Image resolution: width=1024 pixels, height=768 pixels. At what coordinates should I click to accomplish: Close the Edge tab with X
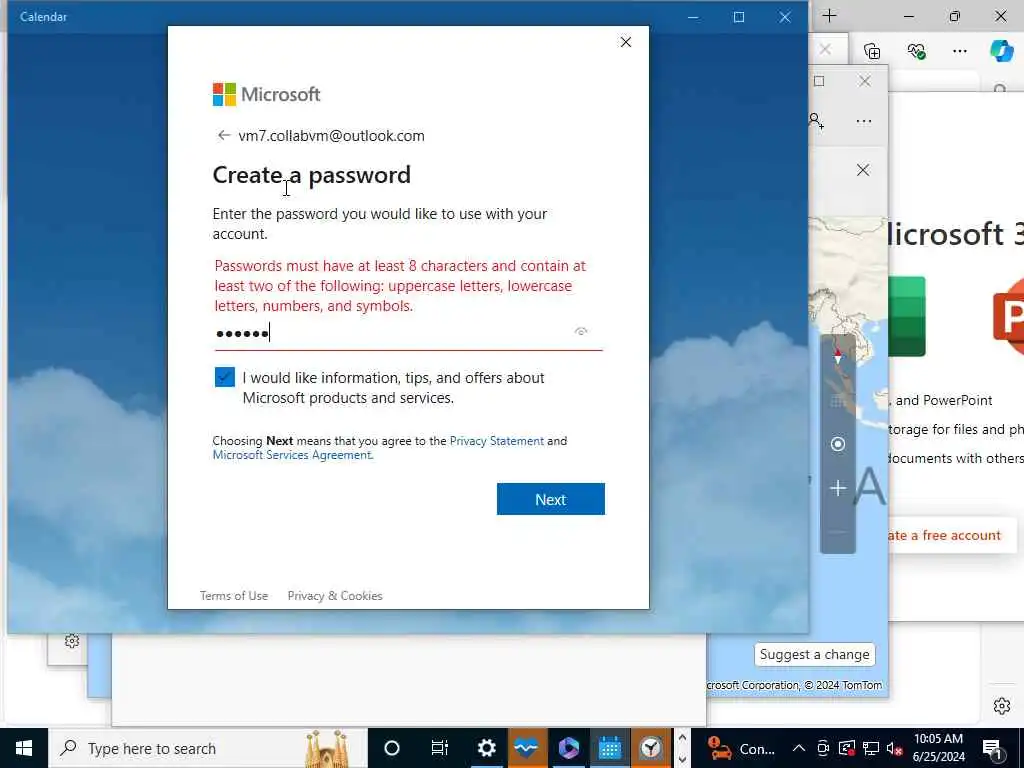coord(825,50)
